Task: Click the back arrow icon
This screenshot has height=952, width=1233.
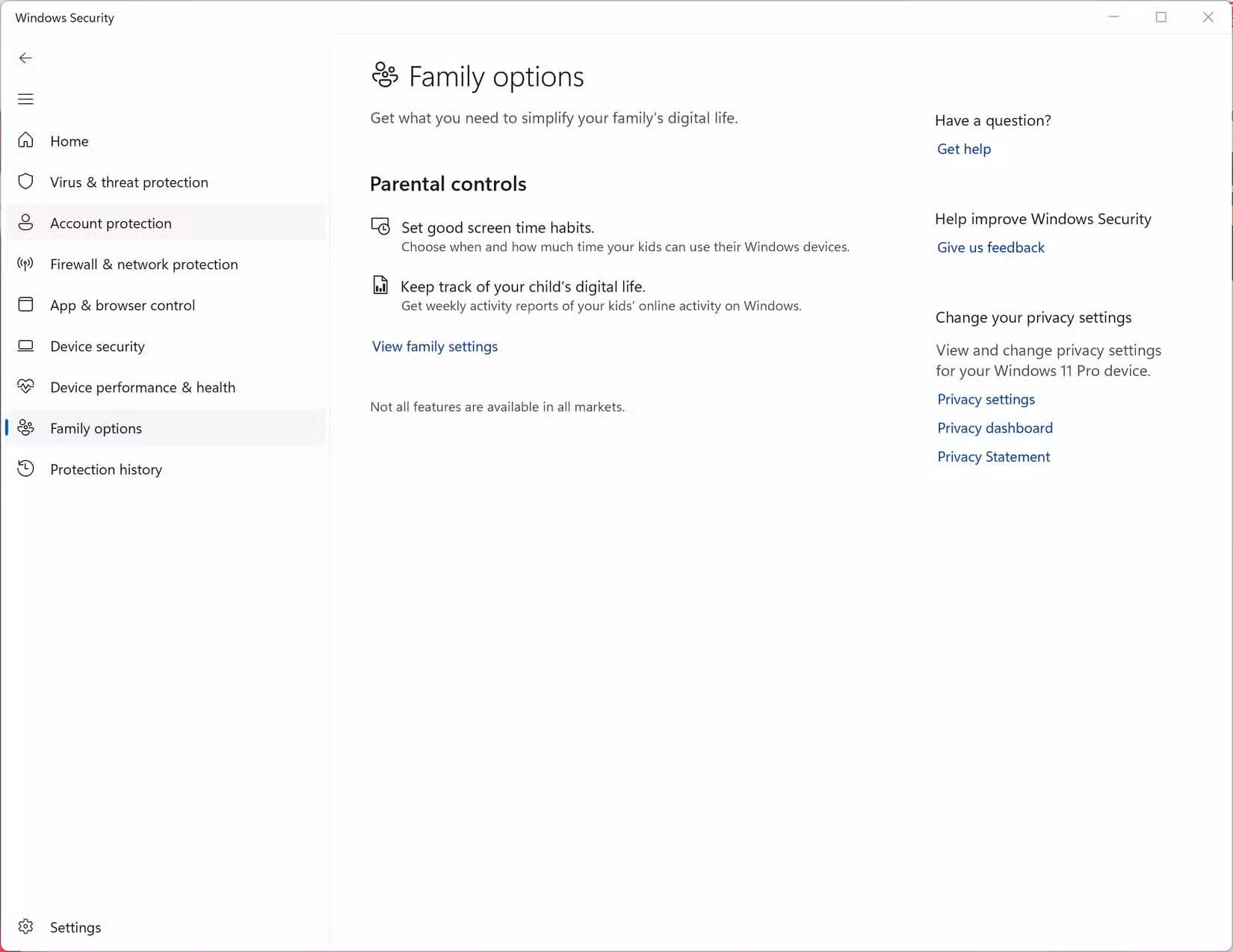Action: pyautogui.click(x=25, y=58)
